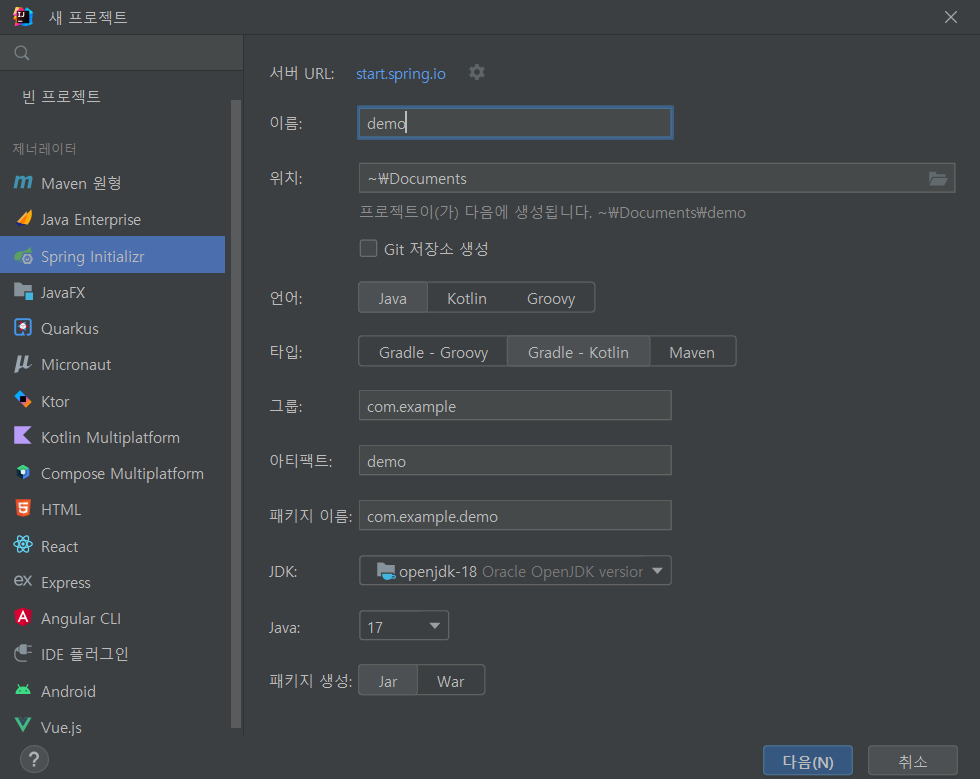
Task: Click the Micronaut mu icon
Action: coord(23,364)
